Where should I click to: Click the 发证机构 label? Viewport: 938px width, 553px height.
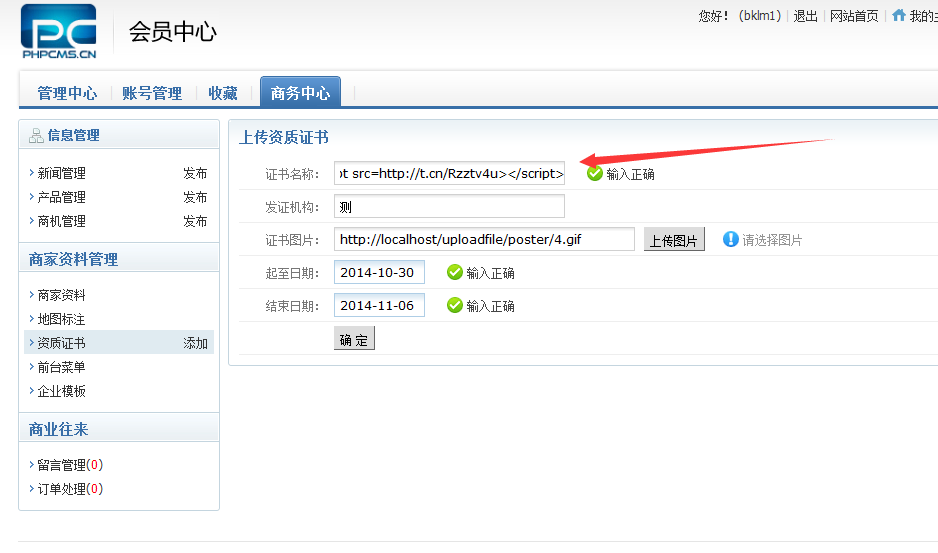pyautogui.click(x=292, y=207)
